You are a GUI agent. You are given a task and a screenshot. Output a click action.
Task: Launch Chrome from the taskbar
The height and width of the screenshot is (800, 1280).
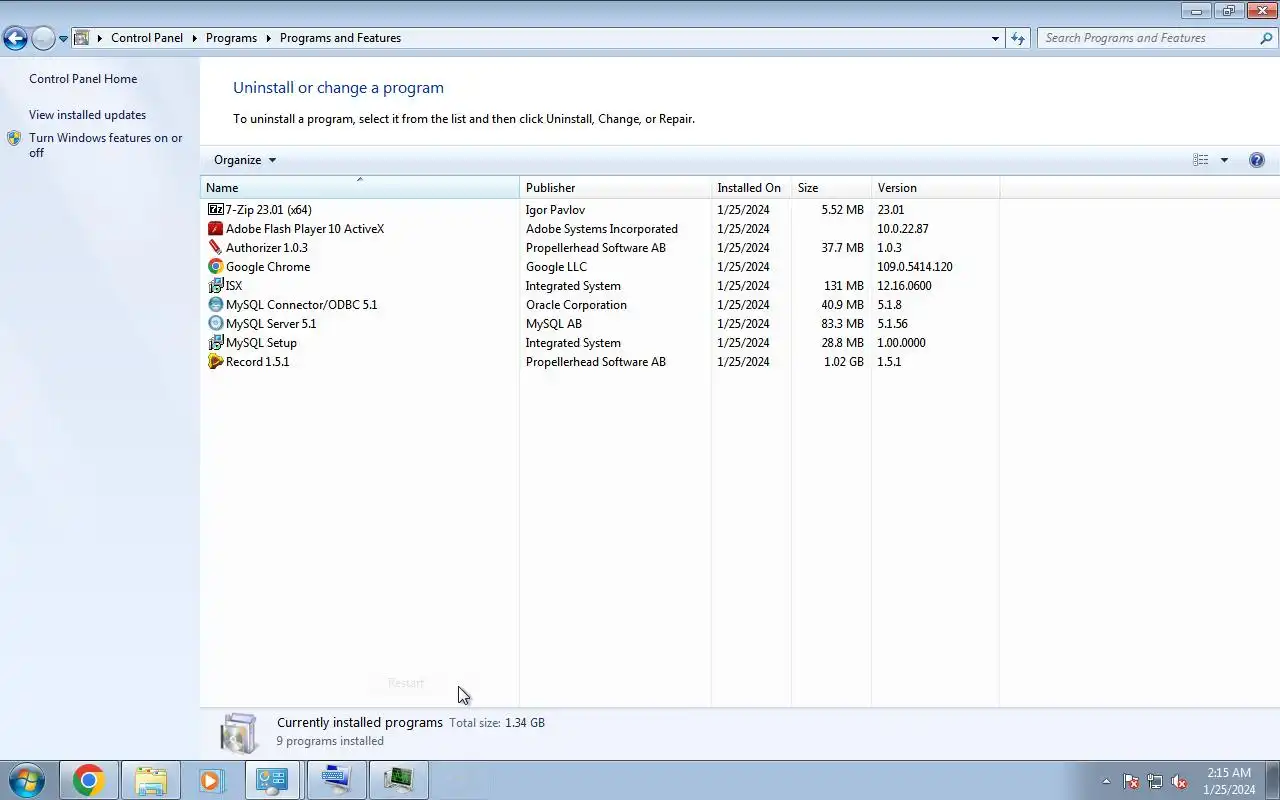(x=88, y=780)
